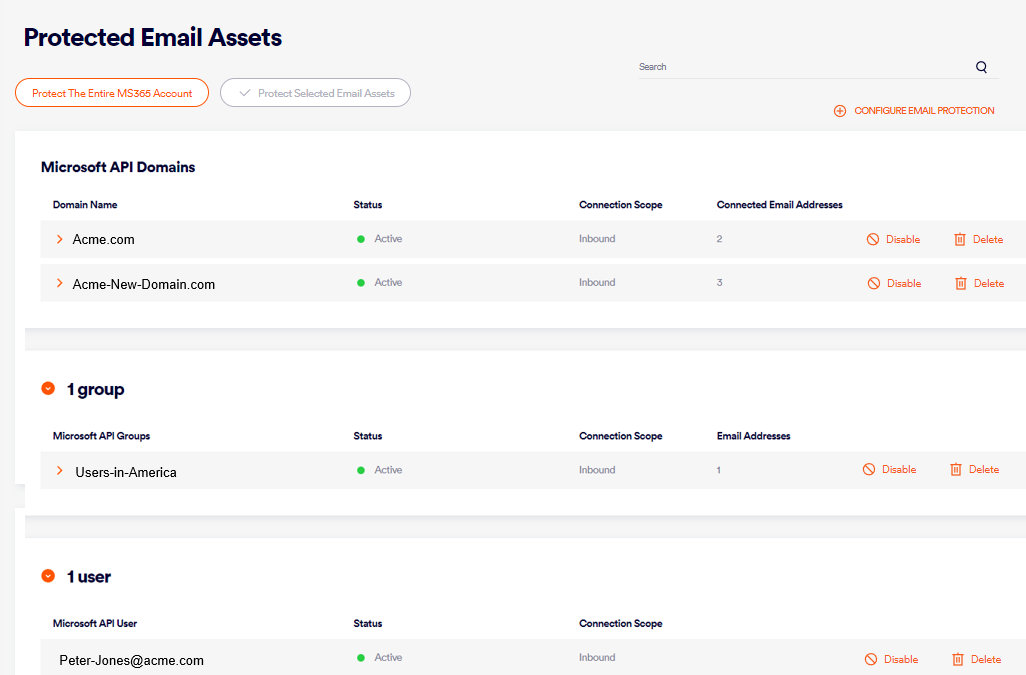Image resolution: width=1026 pixels, height=675 pixels.
Task: Expand the Acme-New-Domain.com row
Action: pos(60,284)
